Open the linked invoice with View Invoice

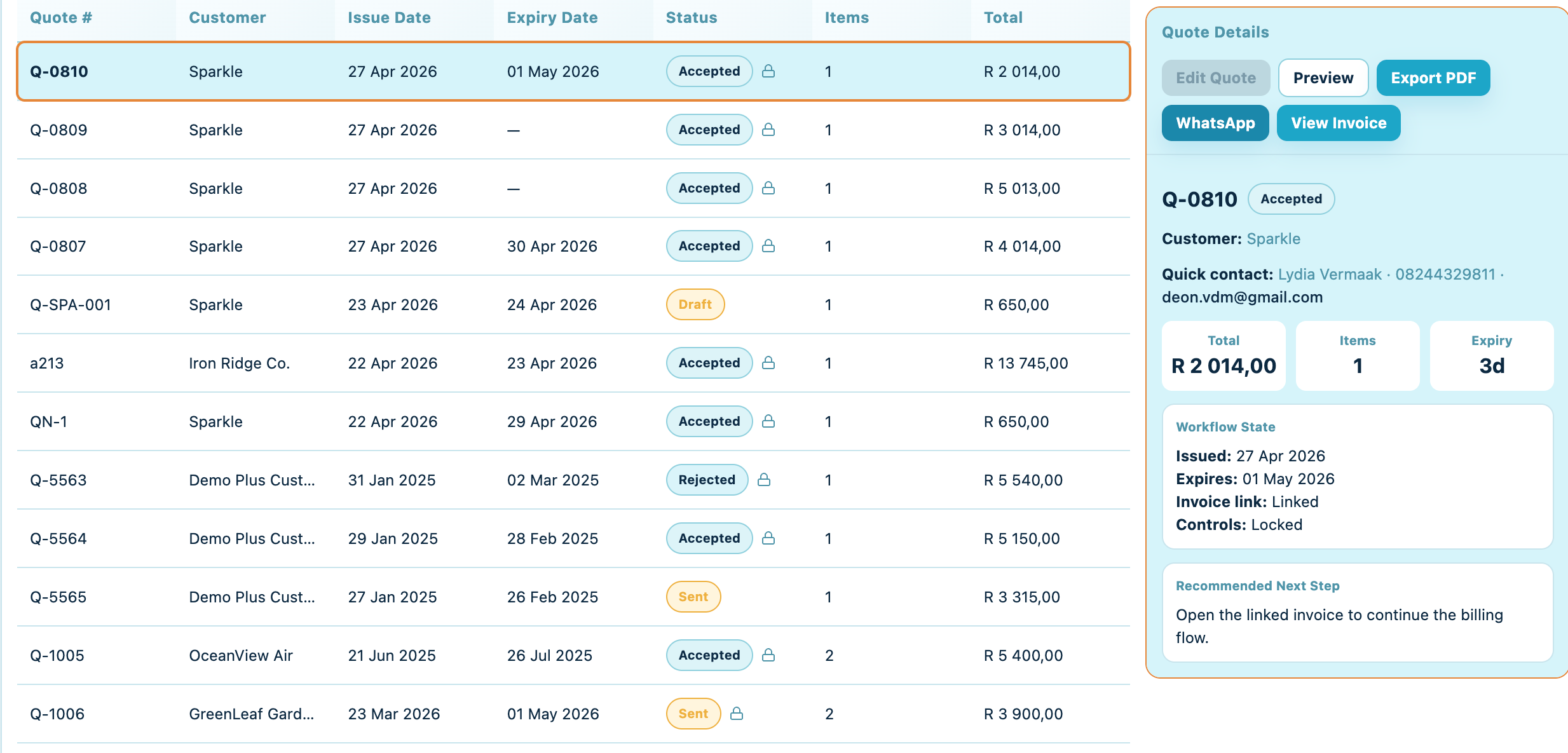(1339, 123)
